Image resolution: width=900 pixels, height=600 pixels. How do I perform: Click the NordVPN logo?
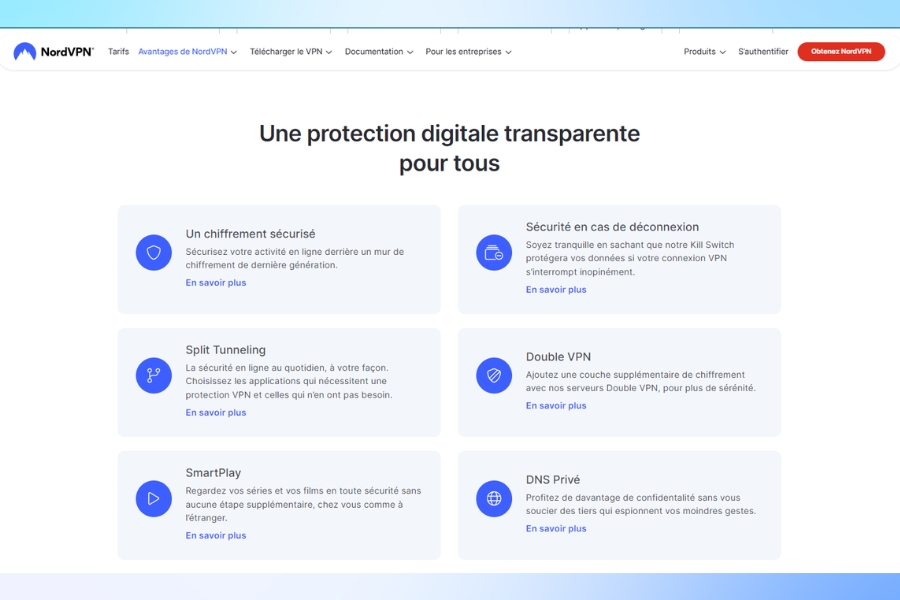[53, 52]
